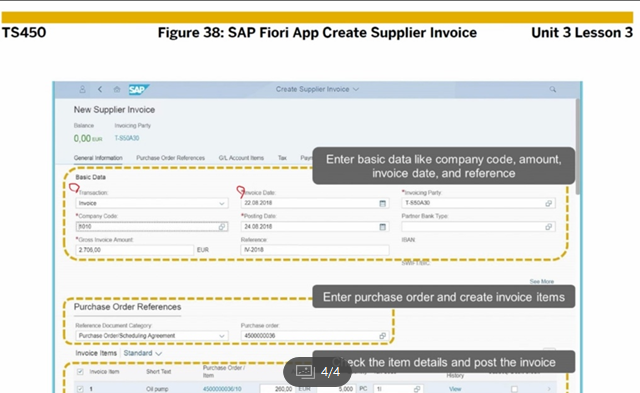This screenshot has width=640, height=393.
Task: Open the Invoice Date calendar picker
Action: pos(382,203)
